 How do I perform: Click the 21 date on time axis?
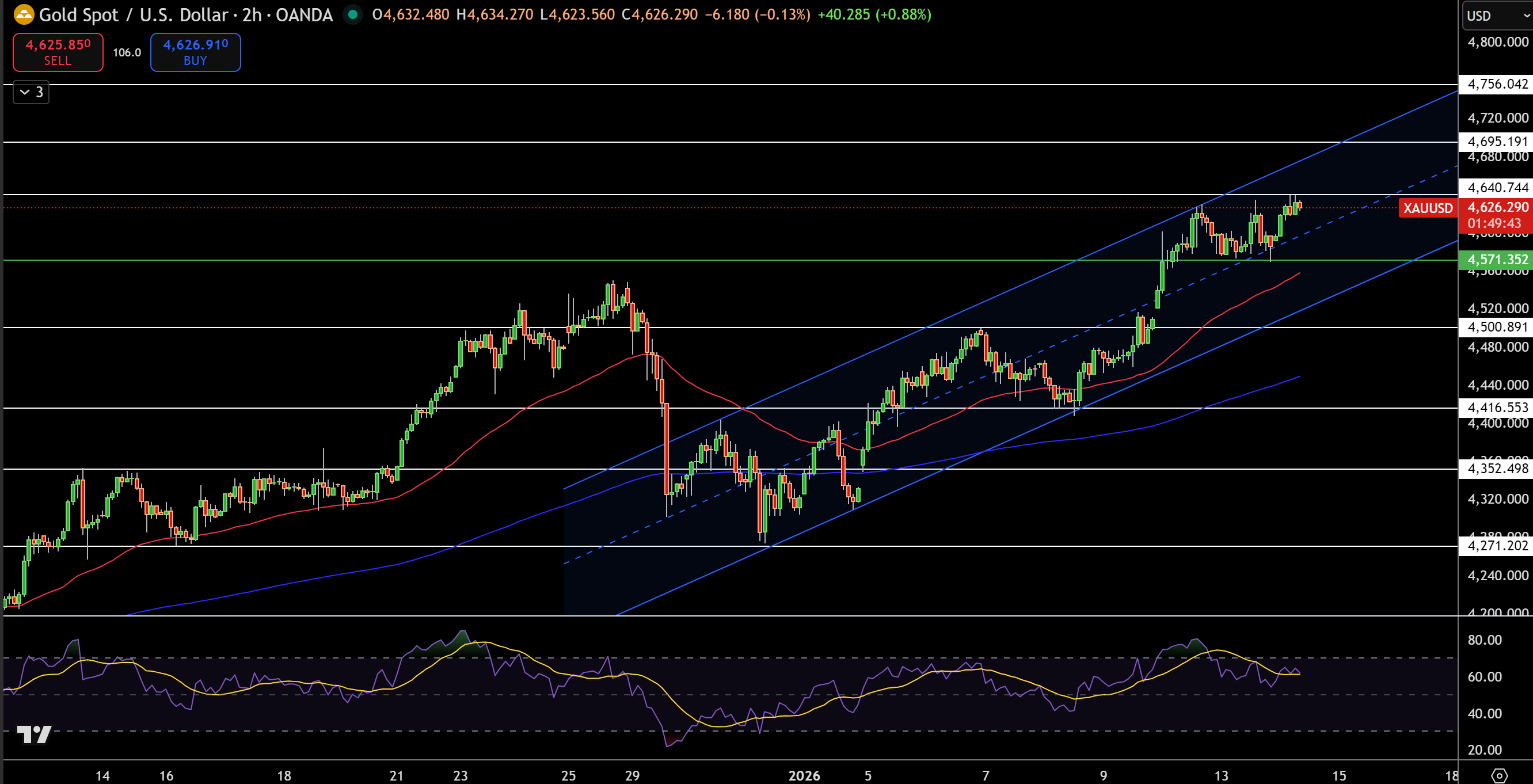coord(396,776)
